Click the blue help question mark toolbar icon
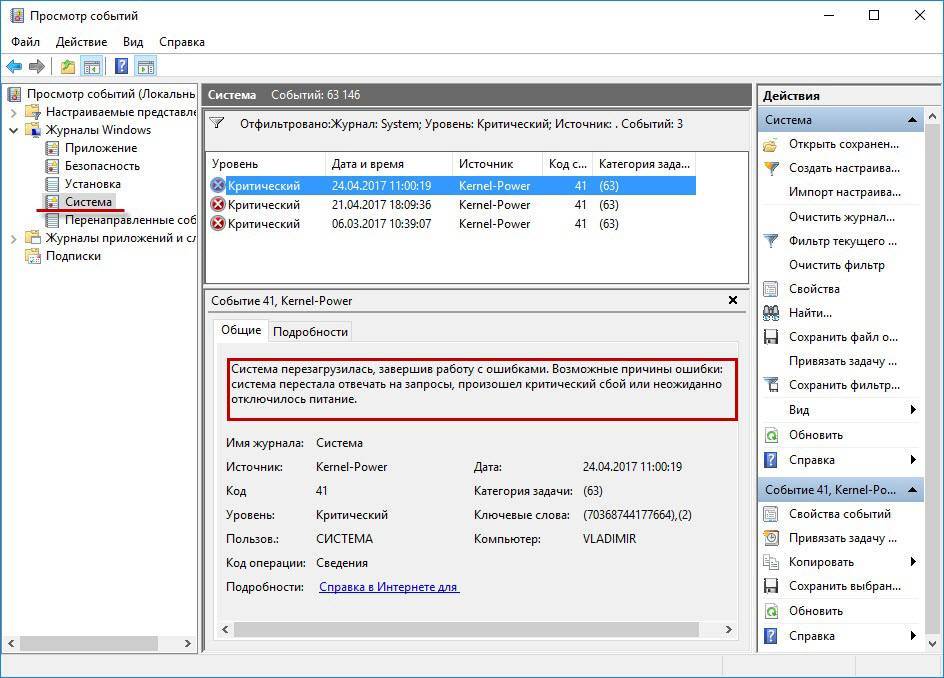Image resolution: width=944 pixels, height=678 pixels. click(121, 67)
